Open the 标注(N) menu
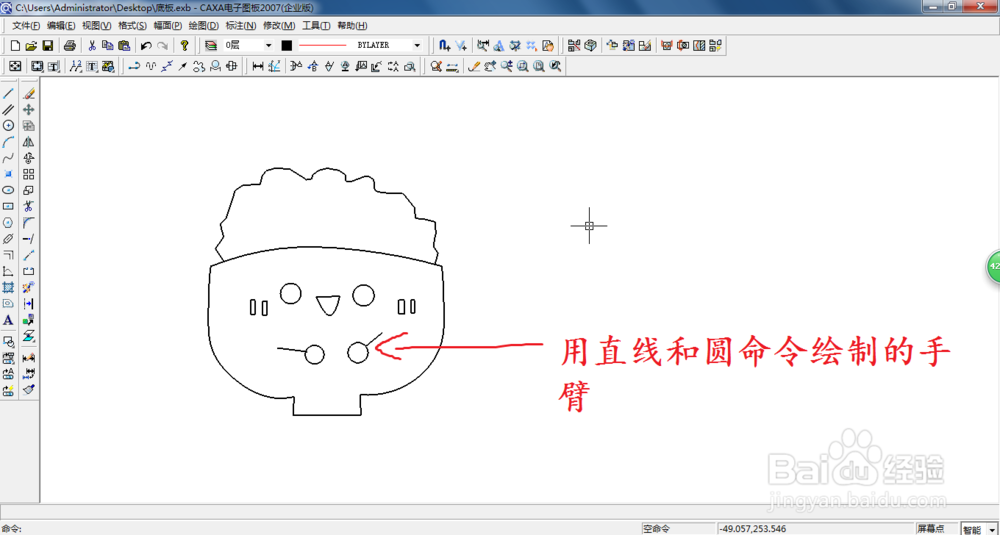1000x535 pixels. point(241,26)
